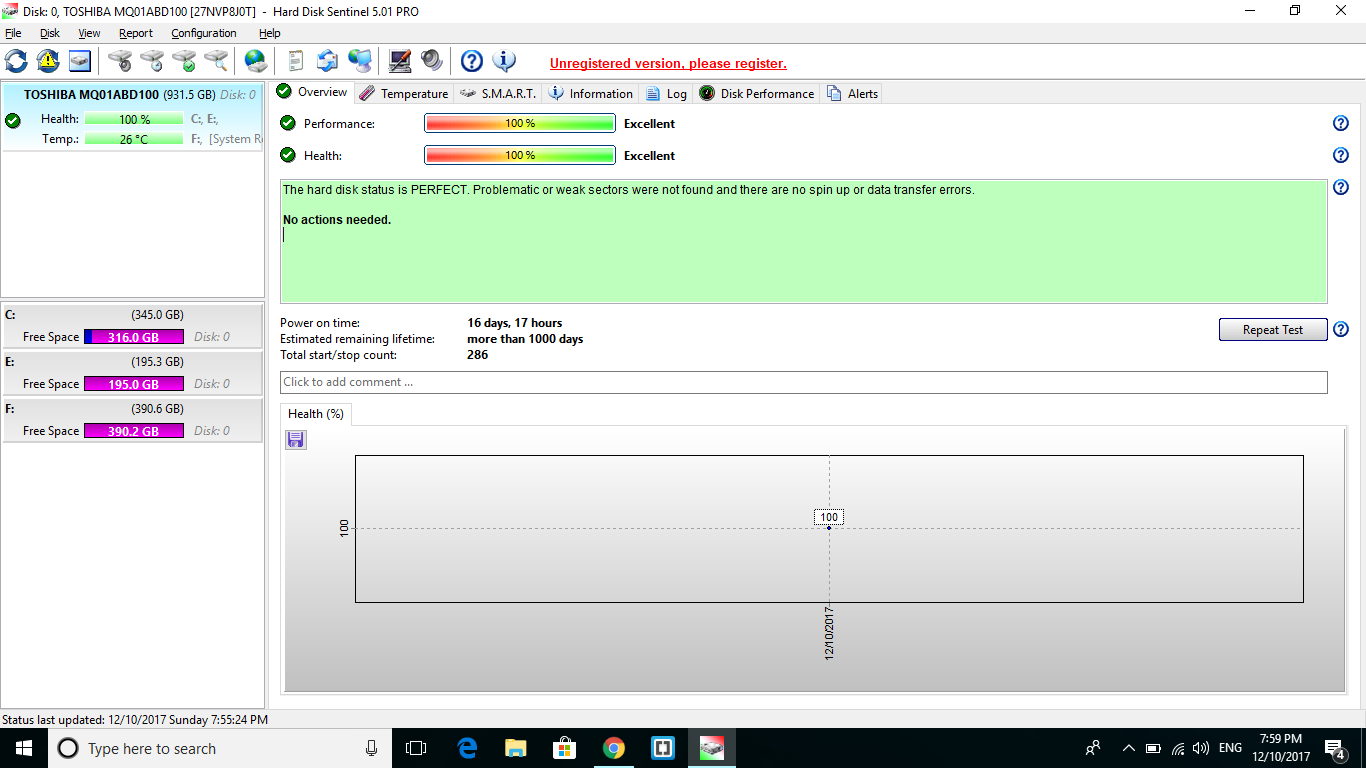
Task: Click the taskbar 'Type here to search' box
Action: point(220,748)
